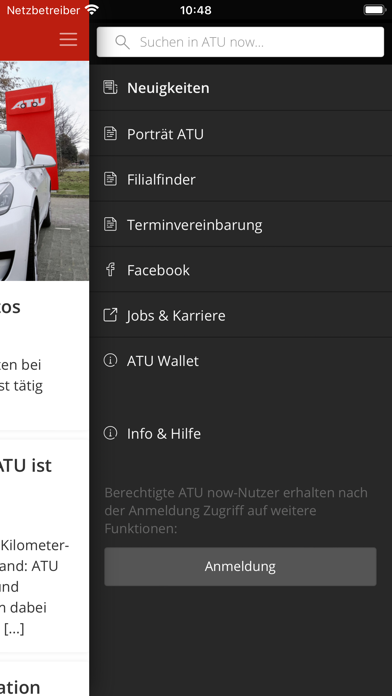Open the Facebook menu entry

click(241, 270)
